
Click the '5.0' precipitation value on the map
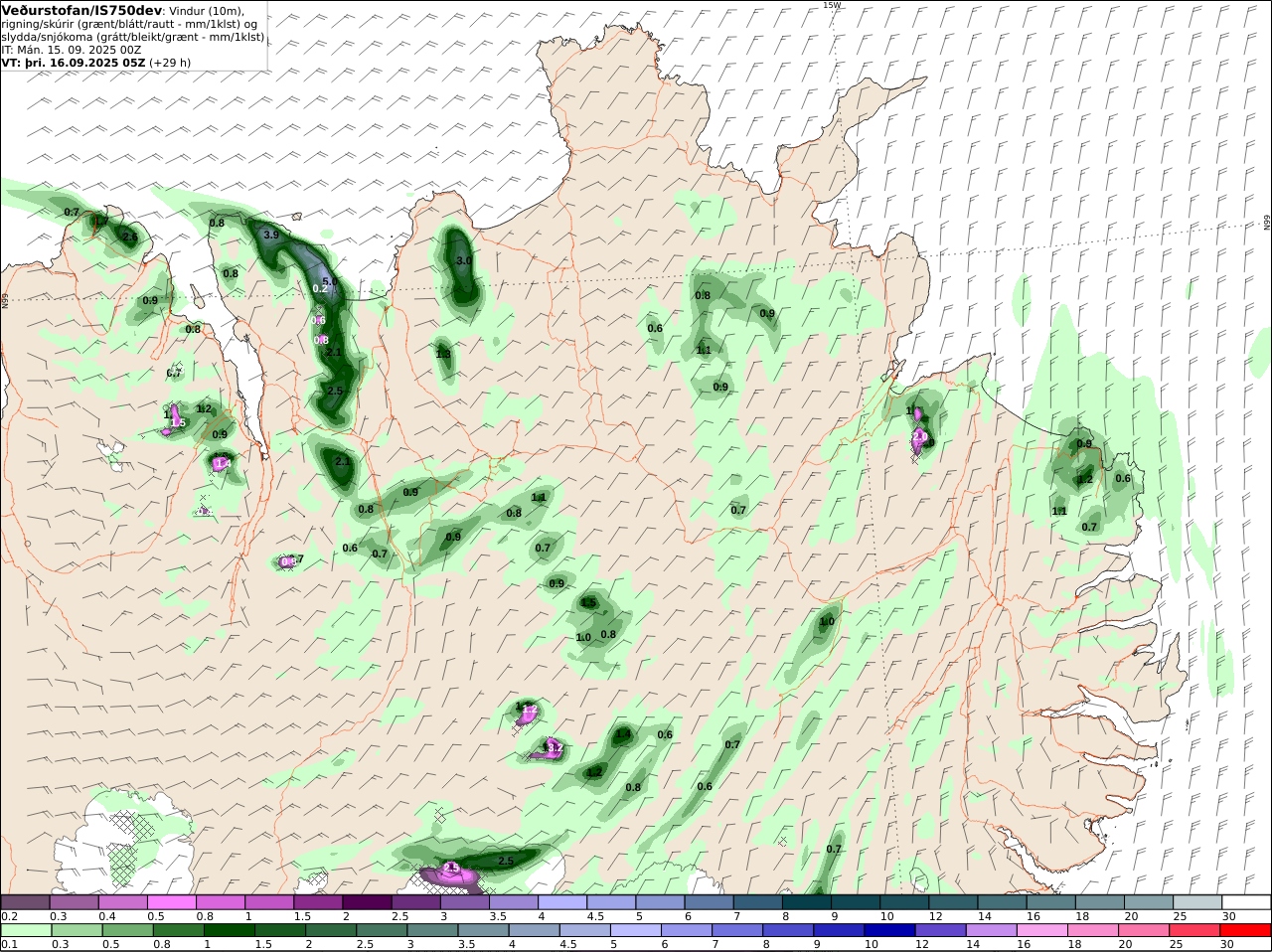(x=330, y=282)
